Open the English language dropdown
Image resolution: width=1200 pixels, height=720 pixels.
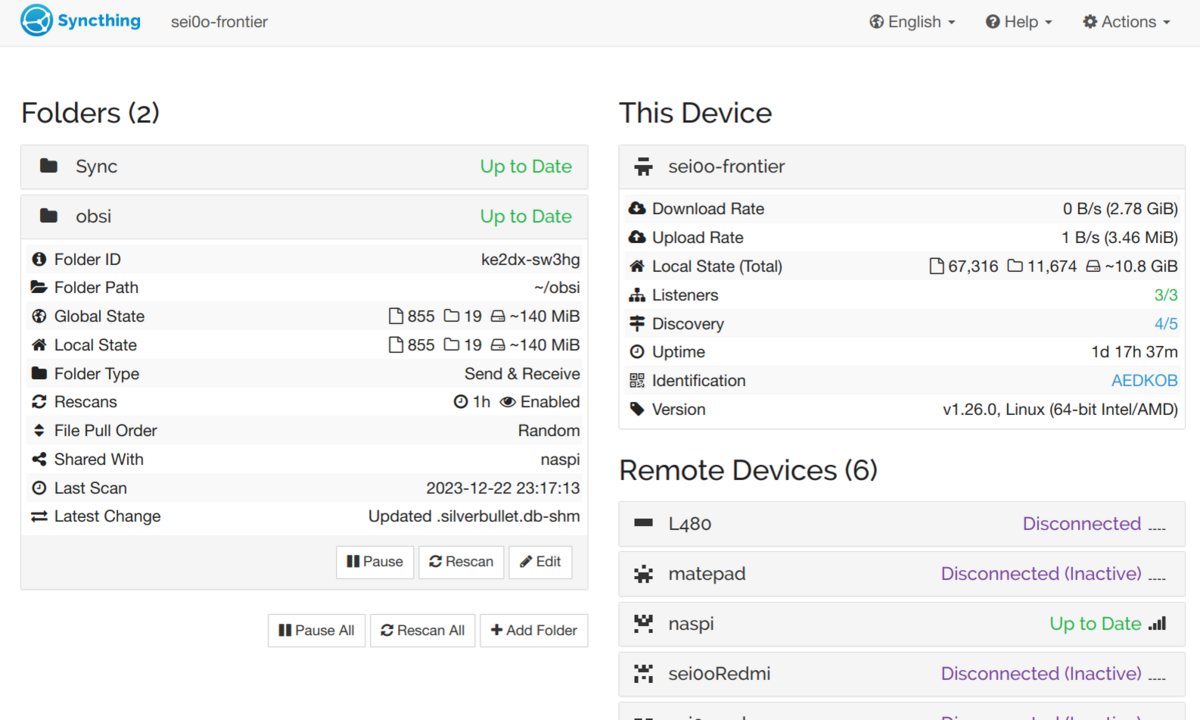[x=912, y=22]
